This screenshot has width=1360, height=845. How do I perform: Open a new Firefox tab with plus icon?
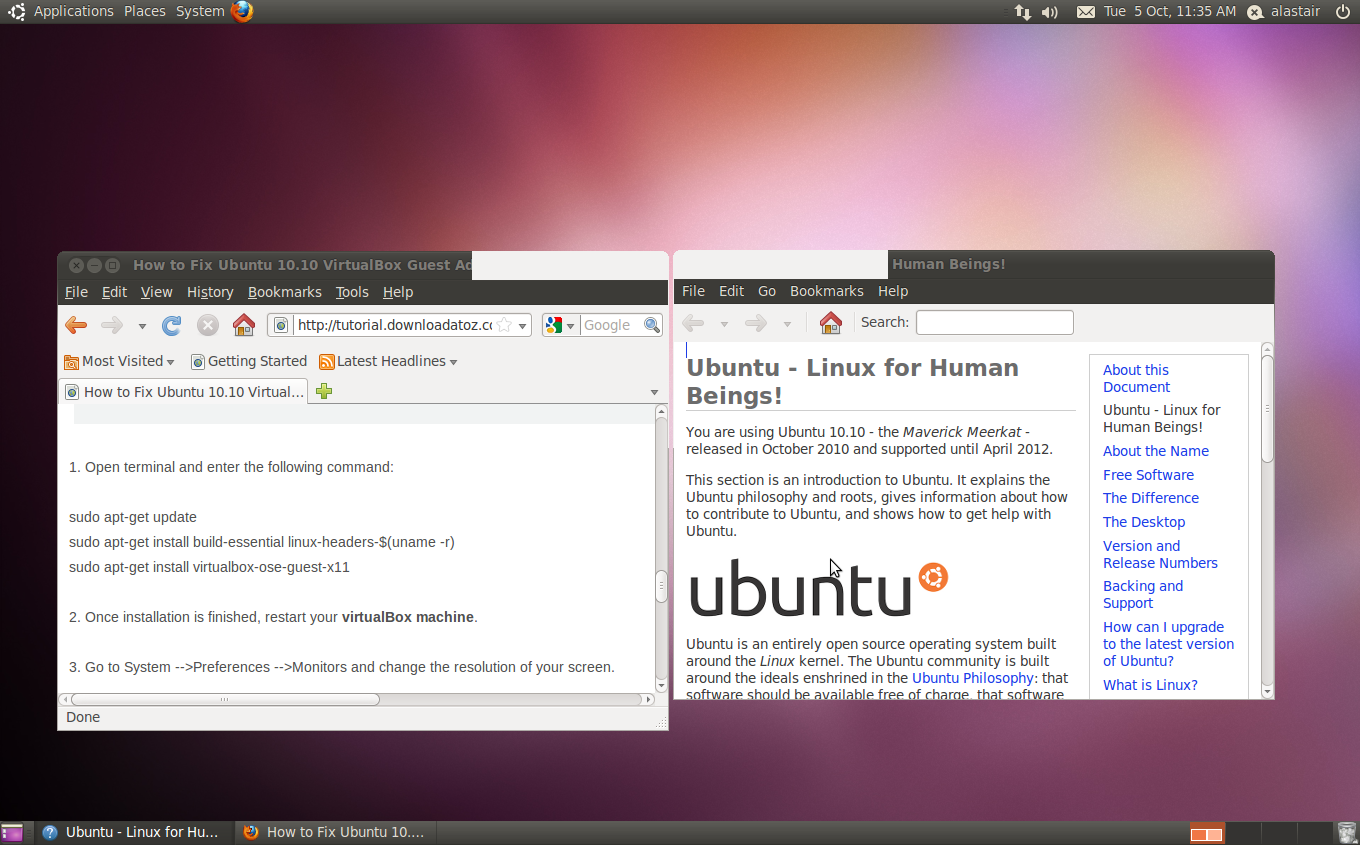[324, 391]
